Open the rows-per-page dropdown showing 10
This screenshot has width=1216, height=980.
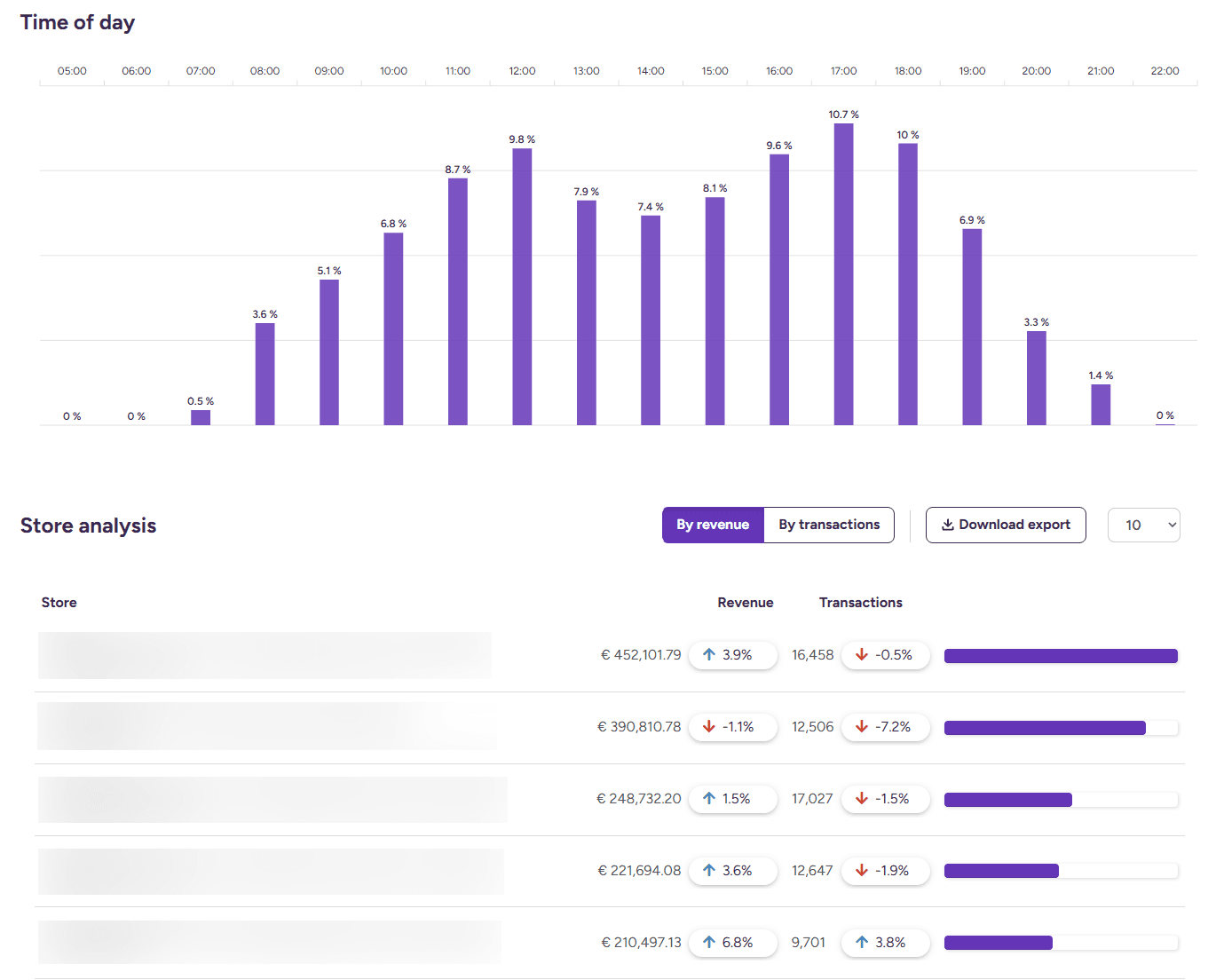1143,525
